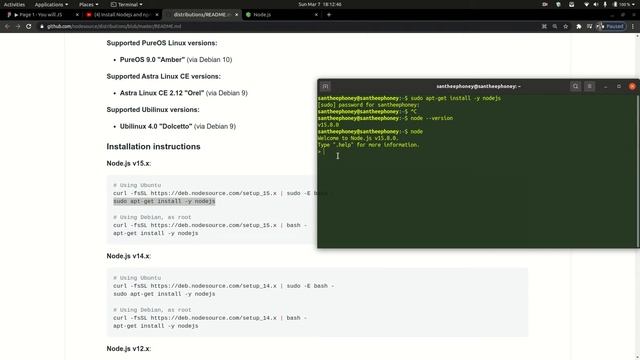
Task: Click the microphone tray icon
Action: (605, 4)
